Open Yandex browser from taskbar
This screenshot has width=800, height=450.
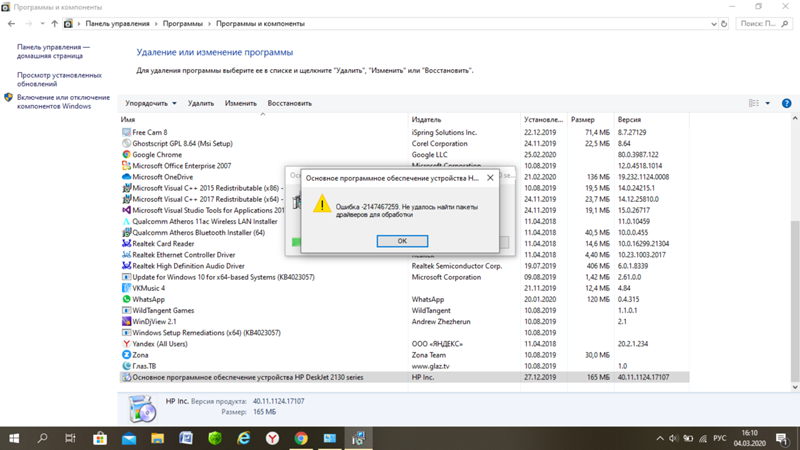[x=272, y=438]
